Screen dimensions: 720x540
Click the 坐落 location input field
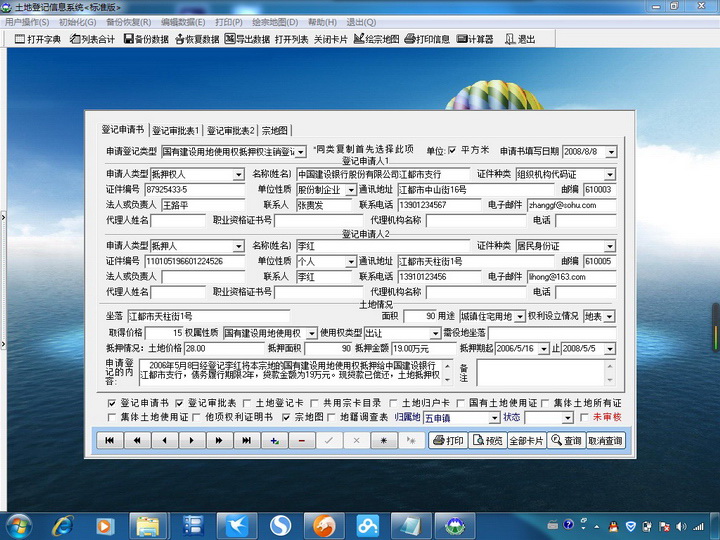(208, 316)
